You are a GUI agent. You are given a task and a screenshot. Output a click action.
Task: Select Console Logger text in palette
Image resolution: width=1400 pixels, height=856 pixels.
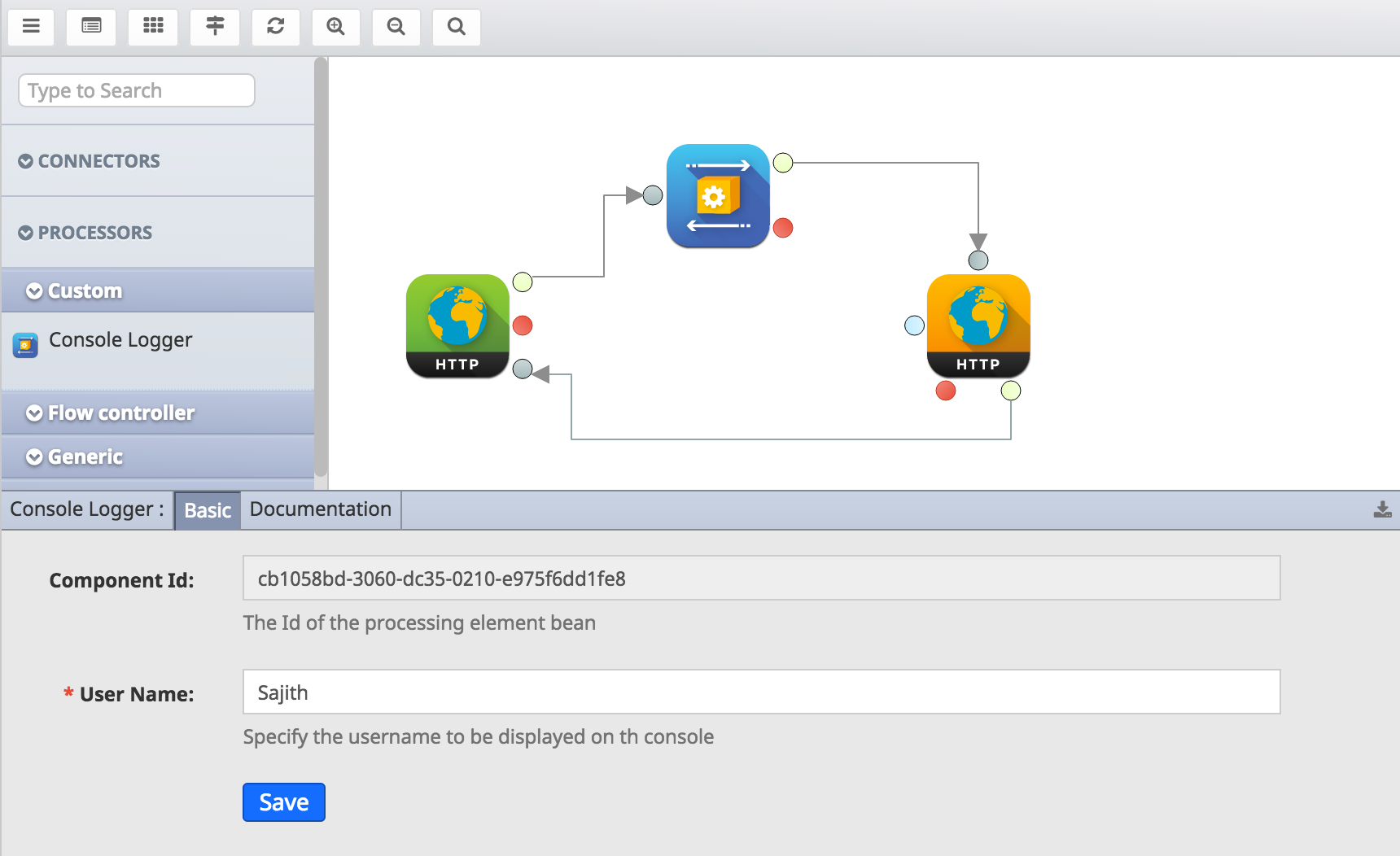[x=120, y=340]
